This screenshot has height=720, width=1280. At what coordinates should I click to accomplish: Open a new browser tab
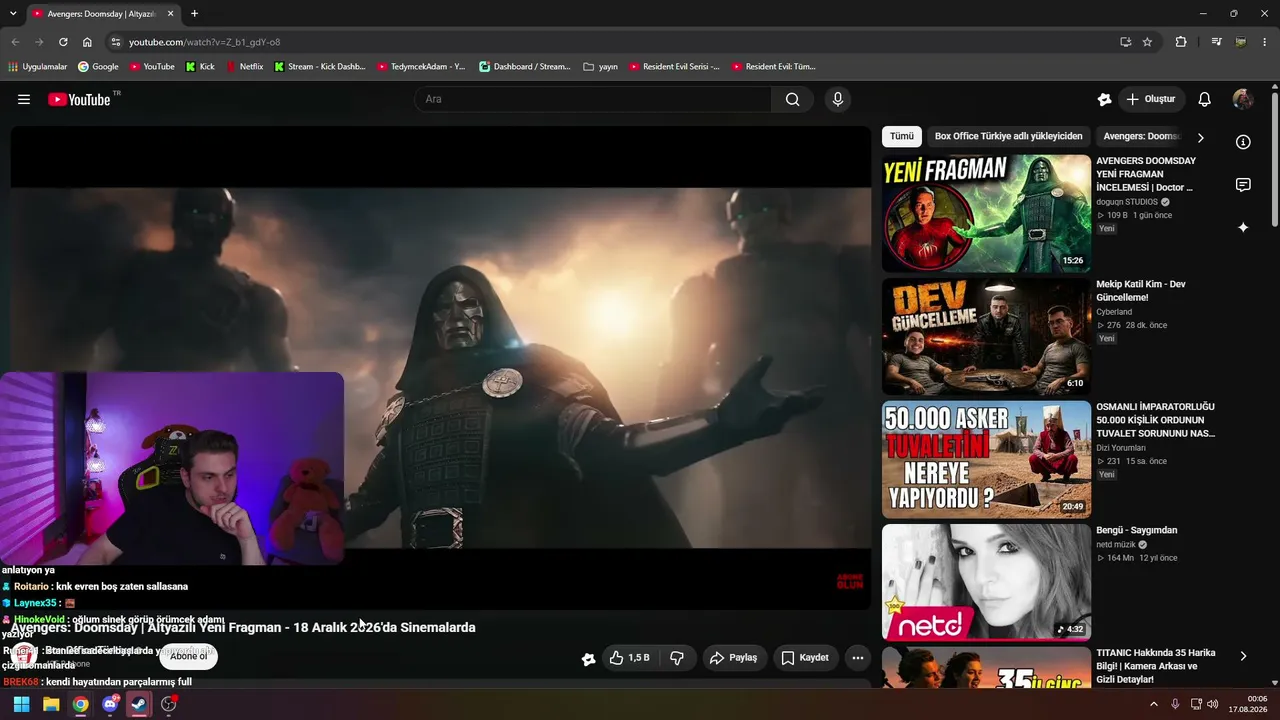(194, 14)
